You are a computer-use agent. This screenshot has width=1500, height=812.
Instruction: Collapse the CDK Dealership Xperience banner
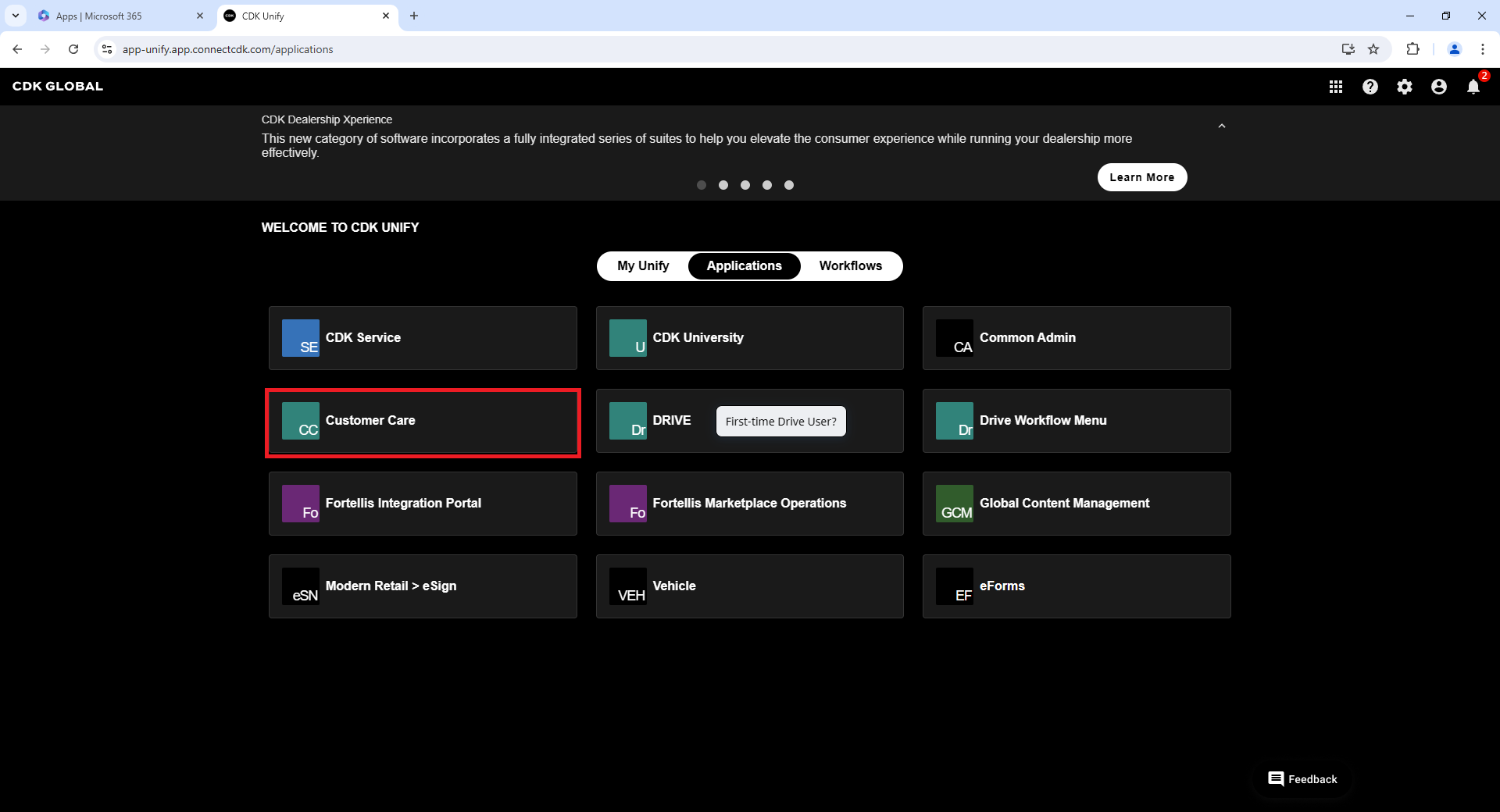pos(1222,126)
